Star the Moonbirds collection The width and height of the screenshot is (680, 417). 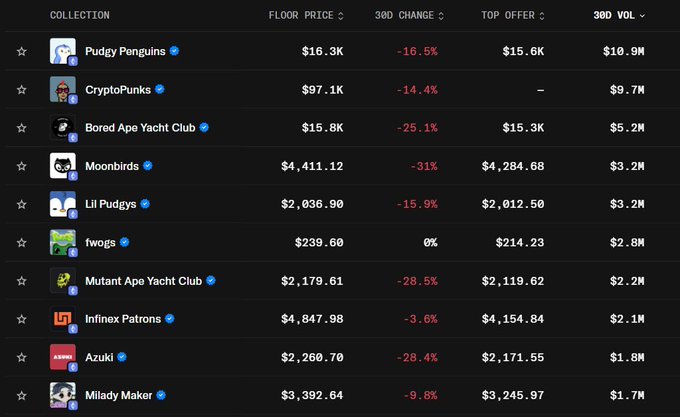[22, 166]
